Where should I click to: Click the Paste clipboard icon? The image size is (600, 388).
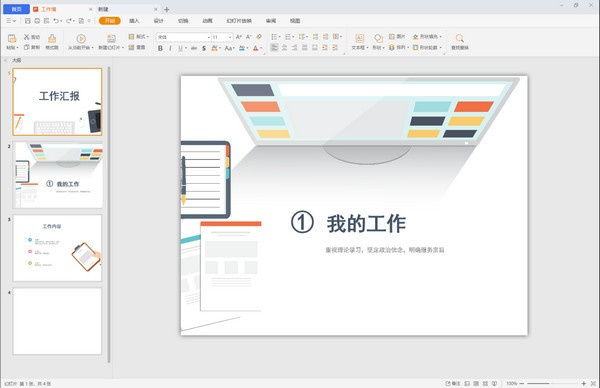tap(12, 38)
